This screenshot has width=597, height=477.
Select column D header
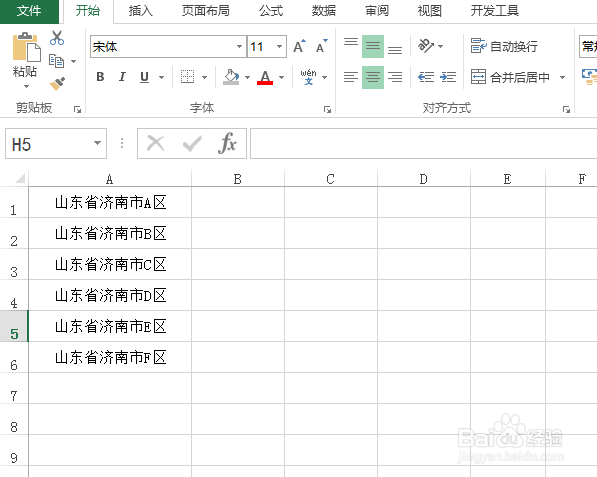424,179
